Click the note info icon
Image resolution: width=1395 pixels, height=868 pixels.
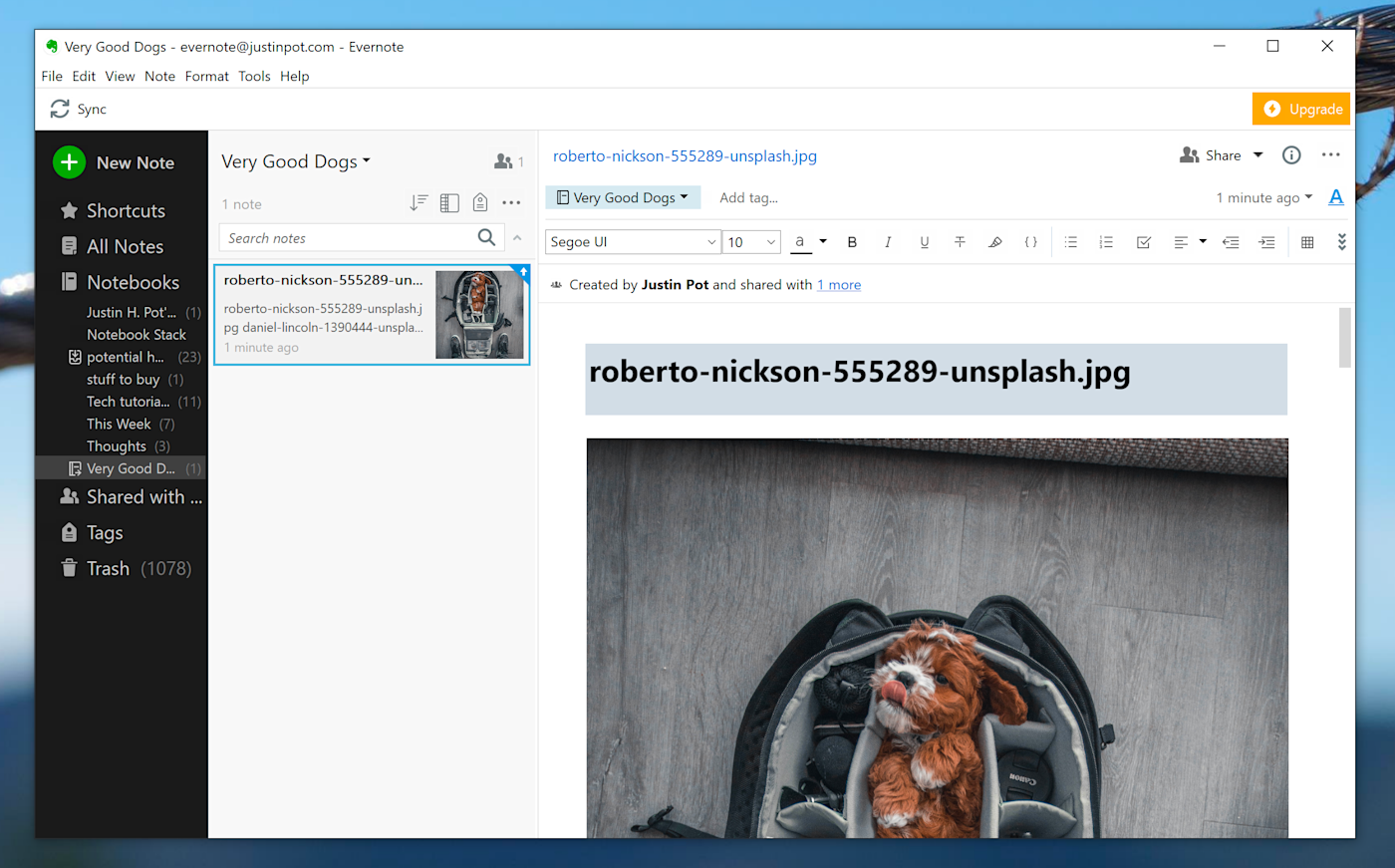1291,154
